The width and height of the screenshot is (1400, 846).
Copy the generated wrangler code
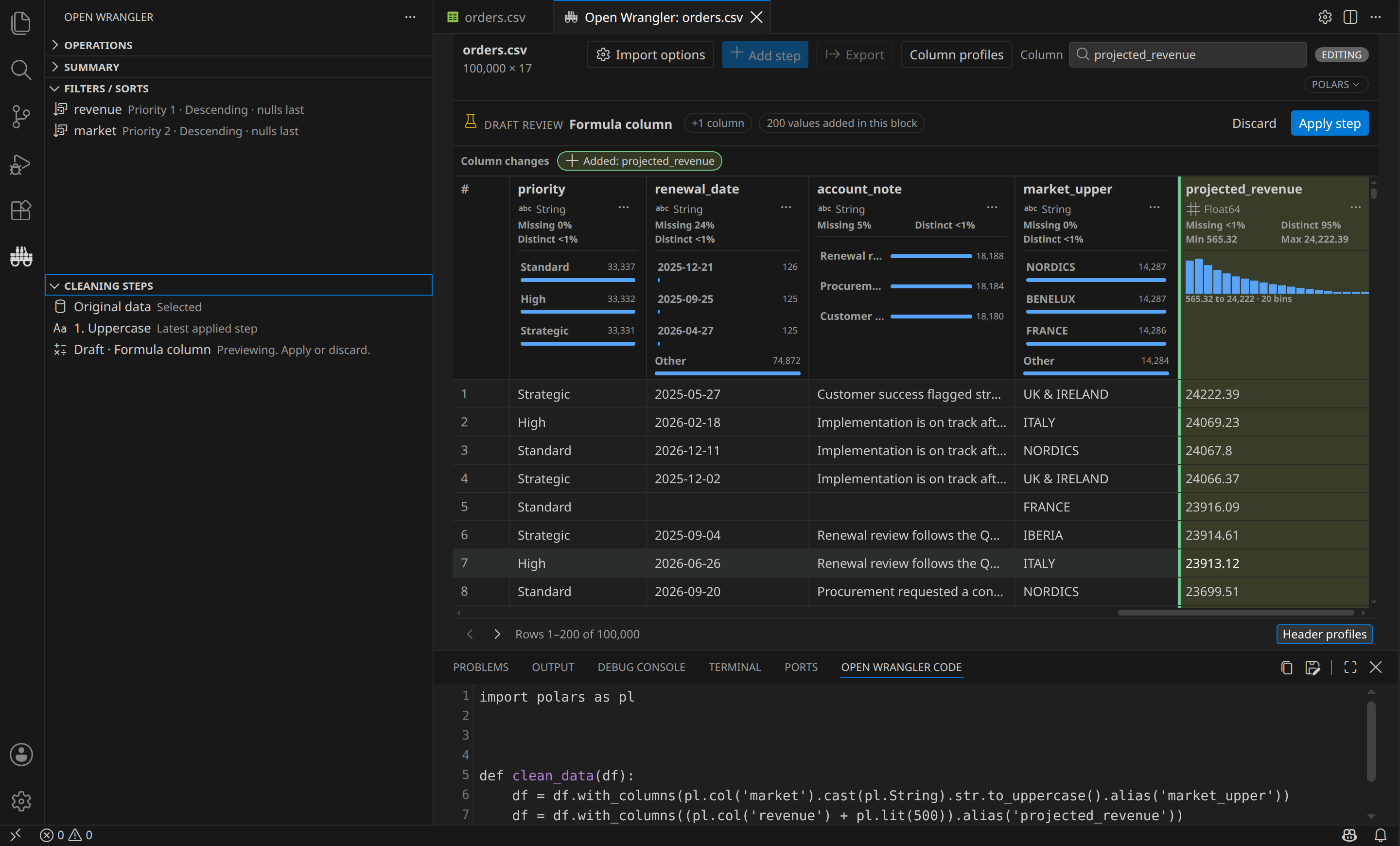pos(1287,667)
